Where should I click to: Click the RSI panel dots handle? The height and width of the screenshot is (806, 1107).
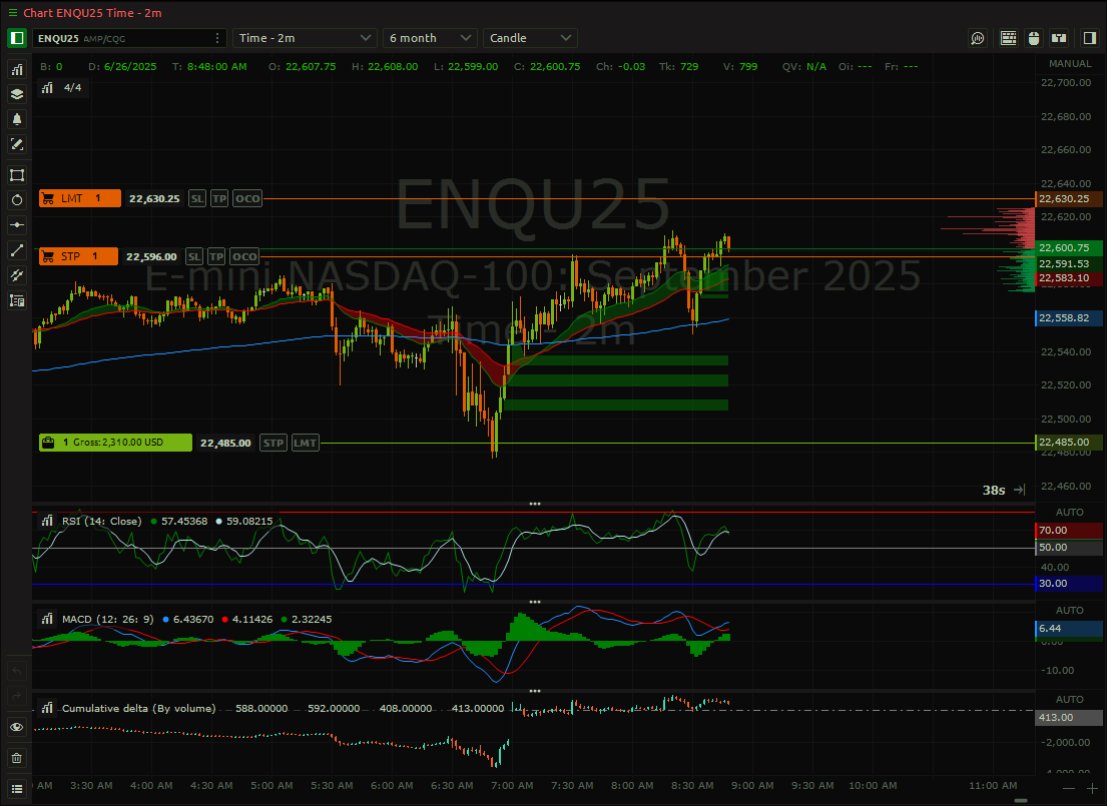(534, 504)
